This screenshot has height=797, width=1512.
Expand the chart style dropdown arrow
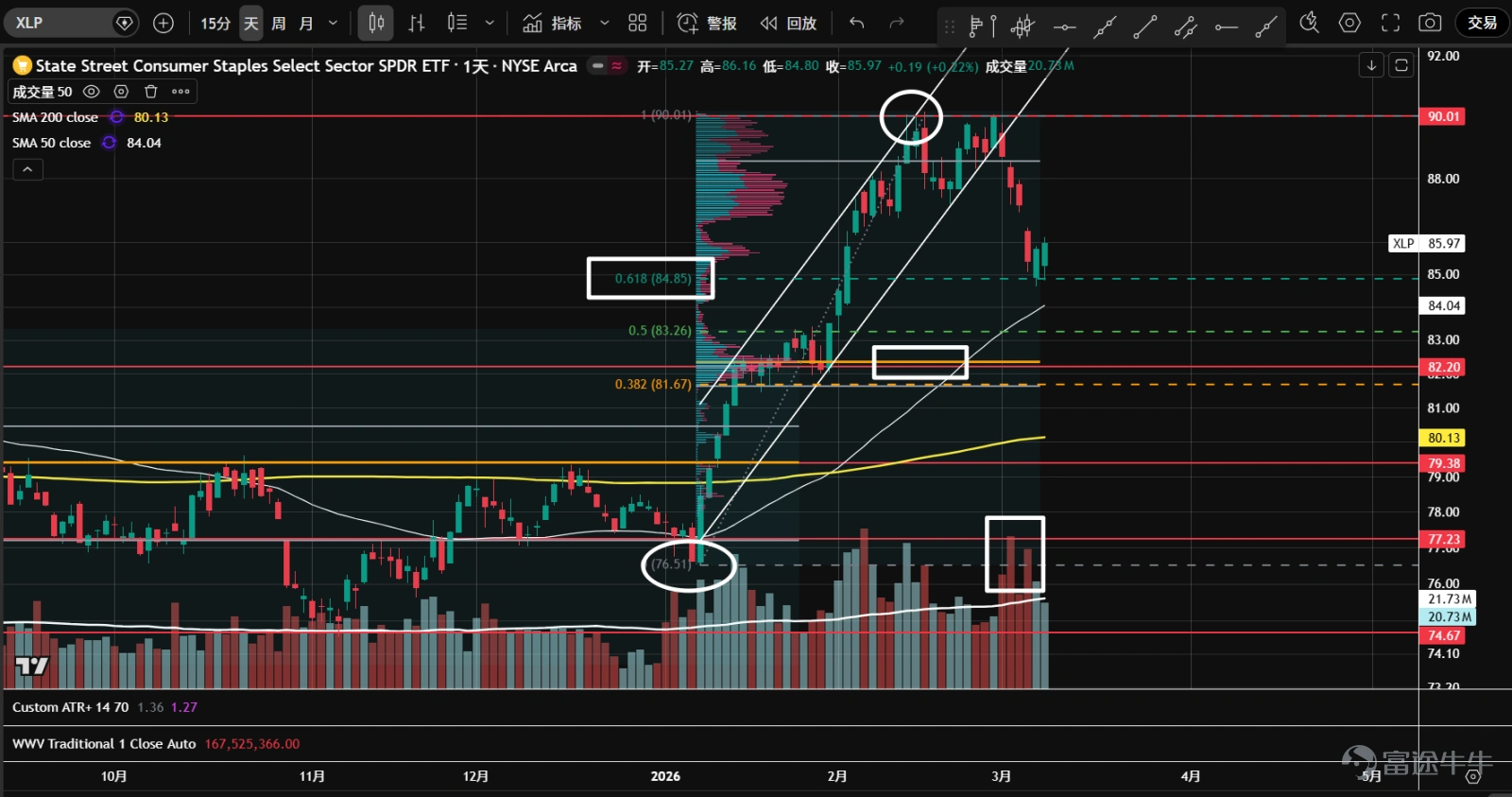click(x=490, y=23)
